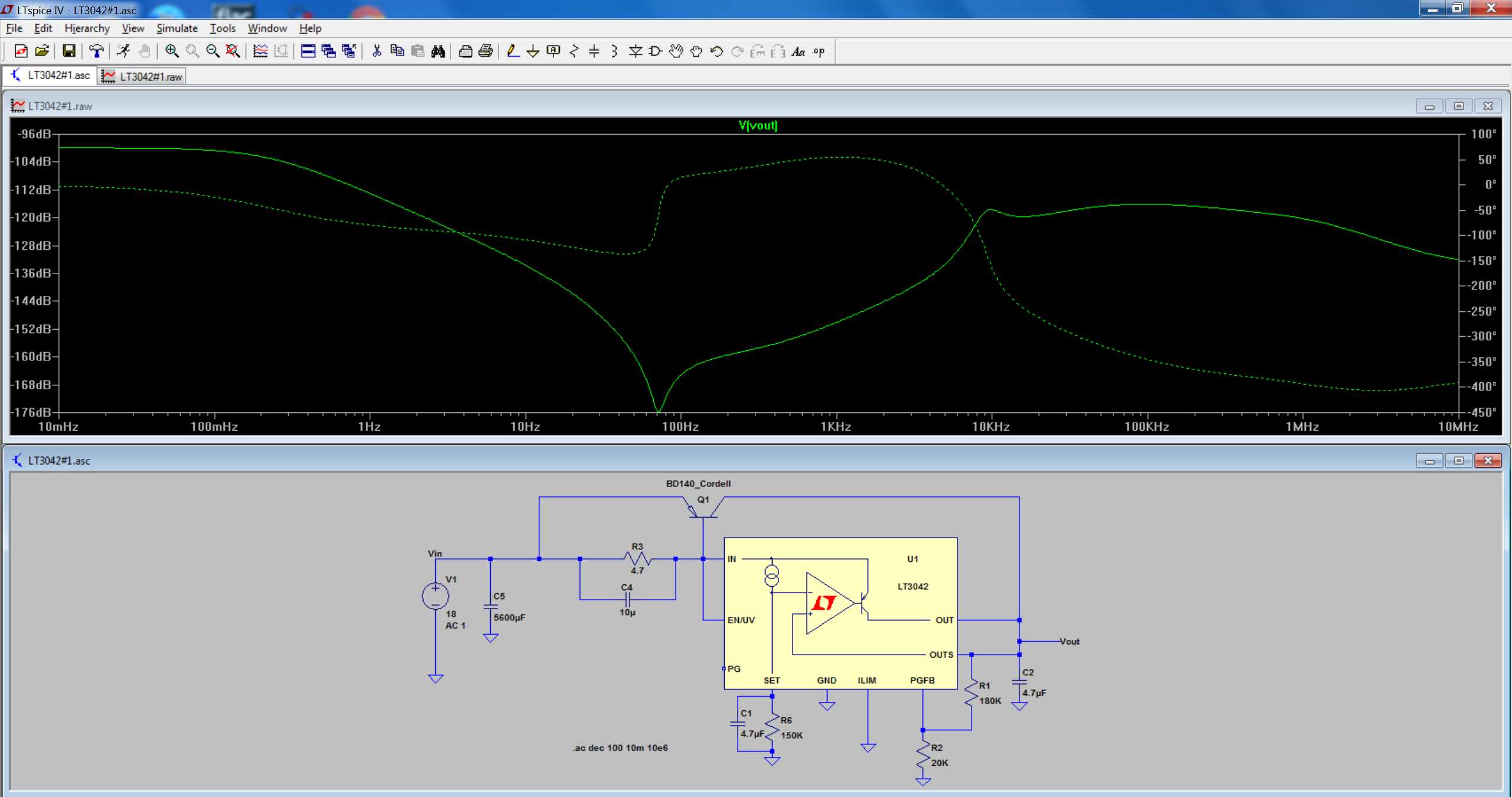Image resolution: width=1512 pixels, height=797 pixels.
Task: Click the LT3042 part name label
Action: coord(913,586)
